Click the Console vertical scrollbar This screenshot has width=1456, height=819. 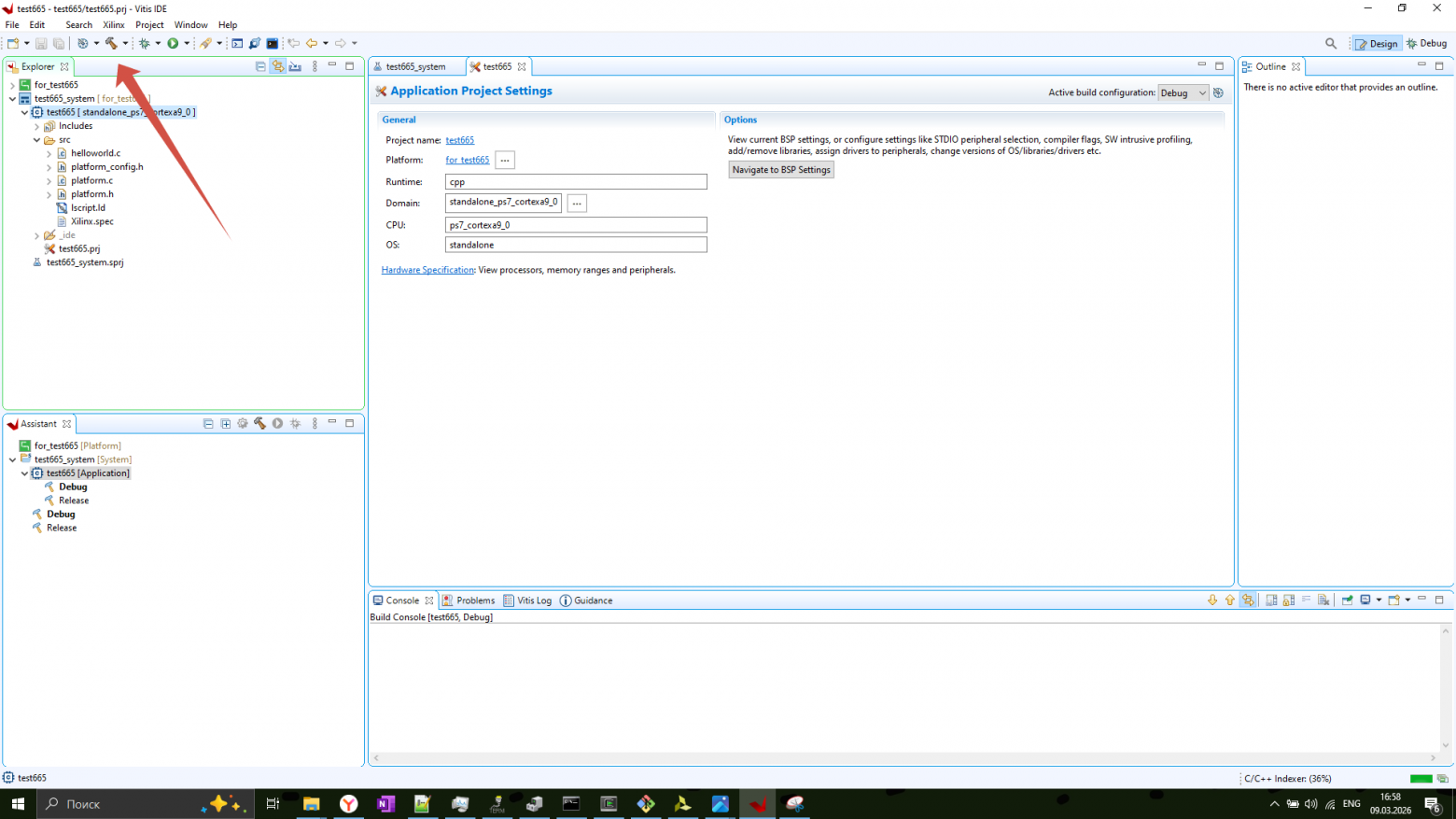(x=1446, y=688)
